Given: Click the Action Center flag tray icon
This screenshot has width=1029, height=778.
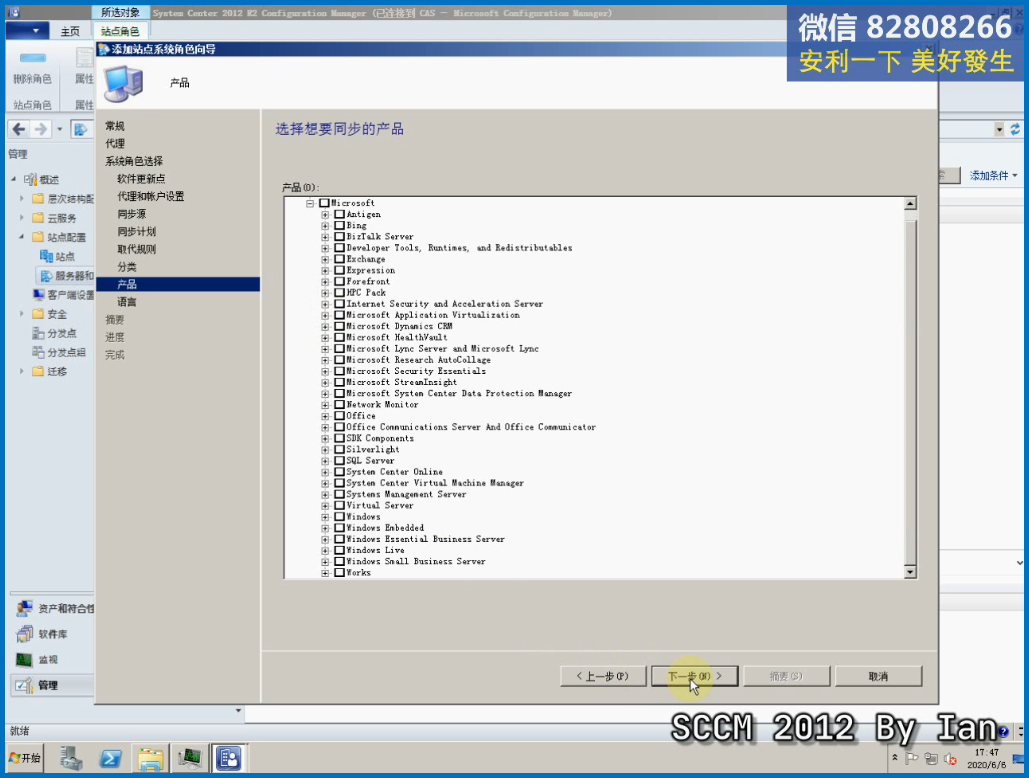Looking at the screenshot, I should [x=912, y=758].
